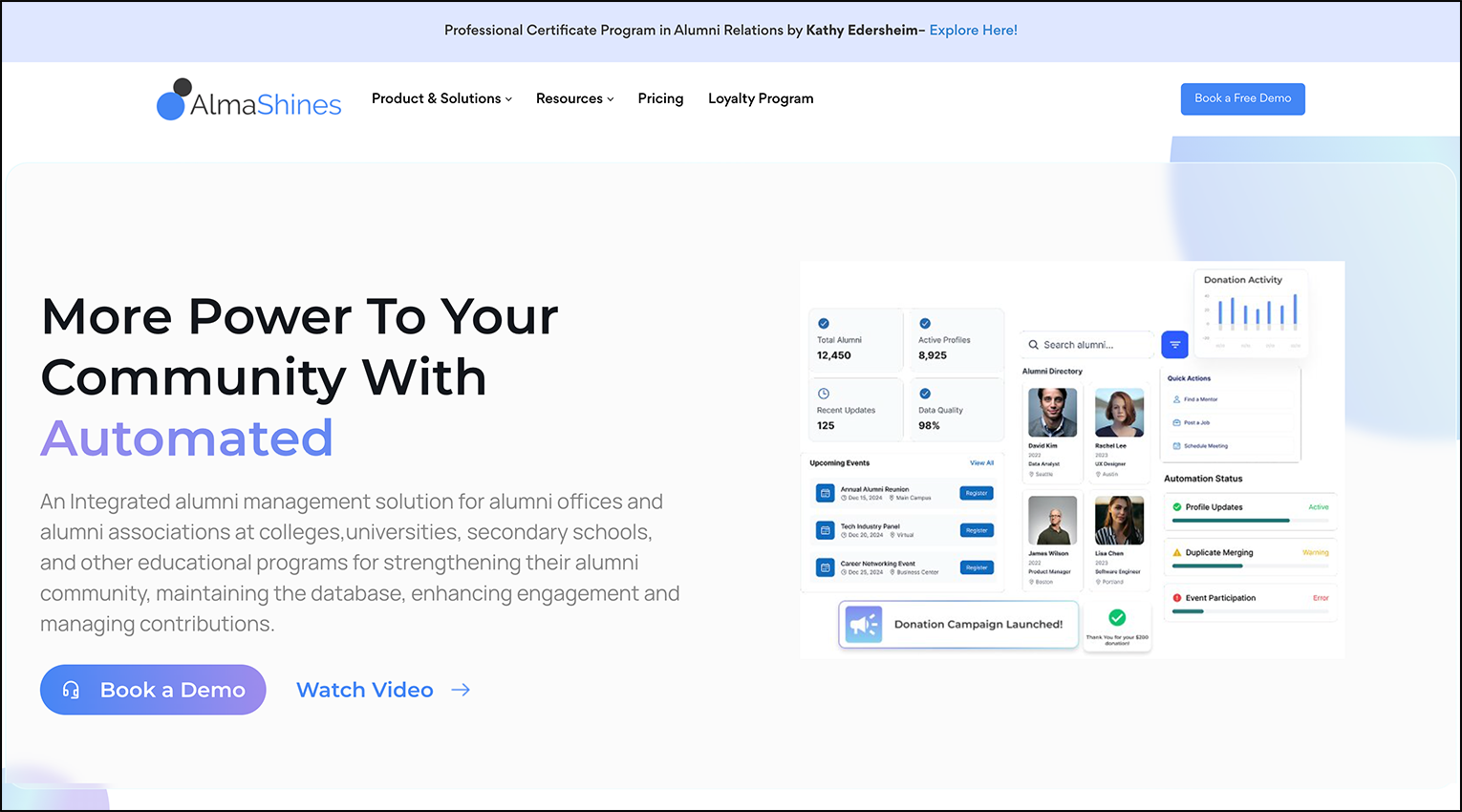The height and width of the screenshot is (812, 1462).
Task: Open the Loyalty Program menu item
Action: click(761, 98)
